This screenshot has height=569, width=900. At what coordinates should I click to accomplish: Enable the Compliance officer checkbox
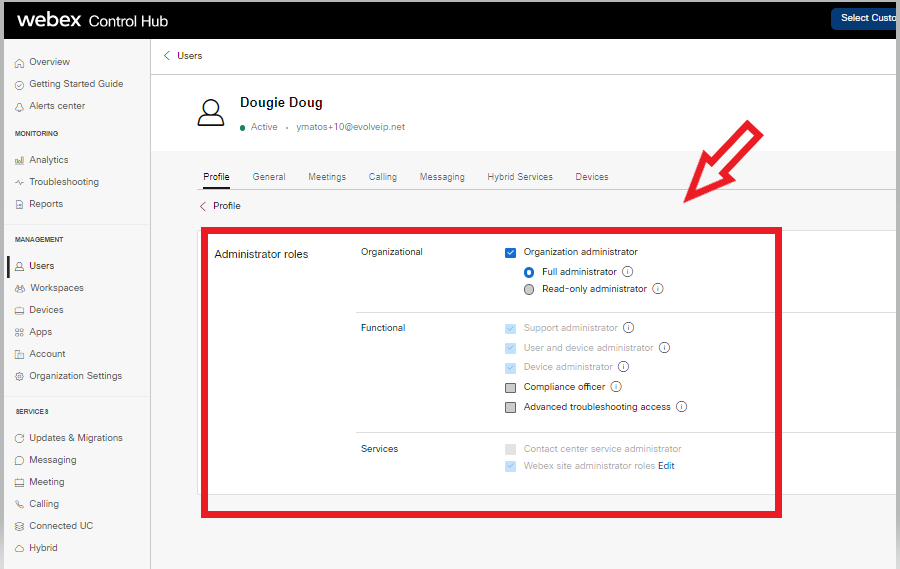(510, 388)
